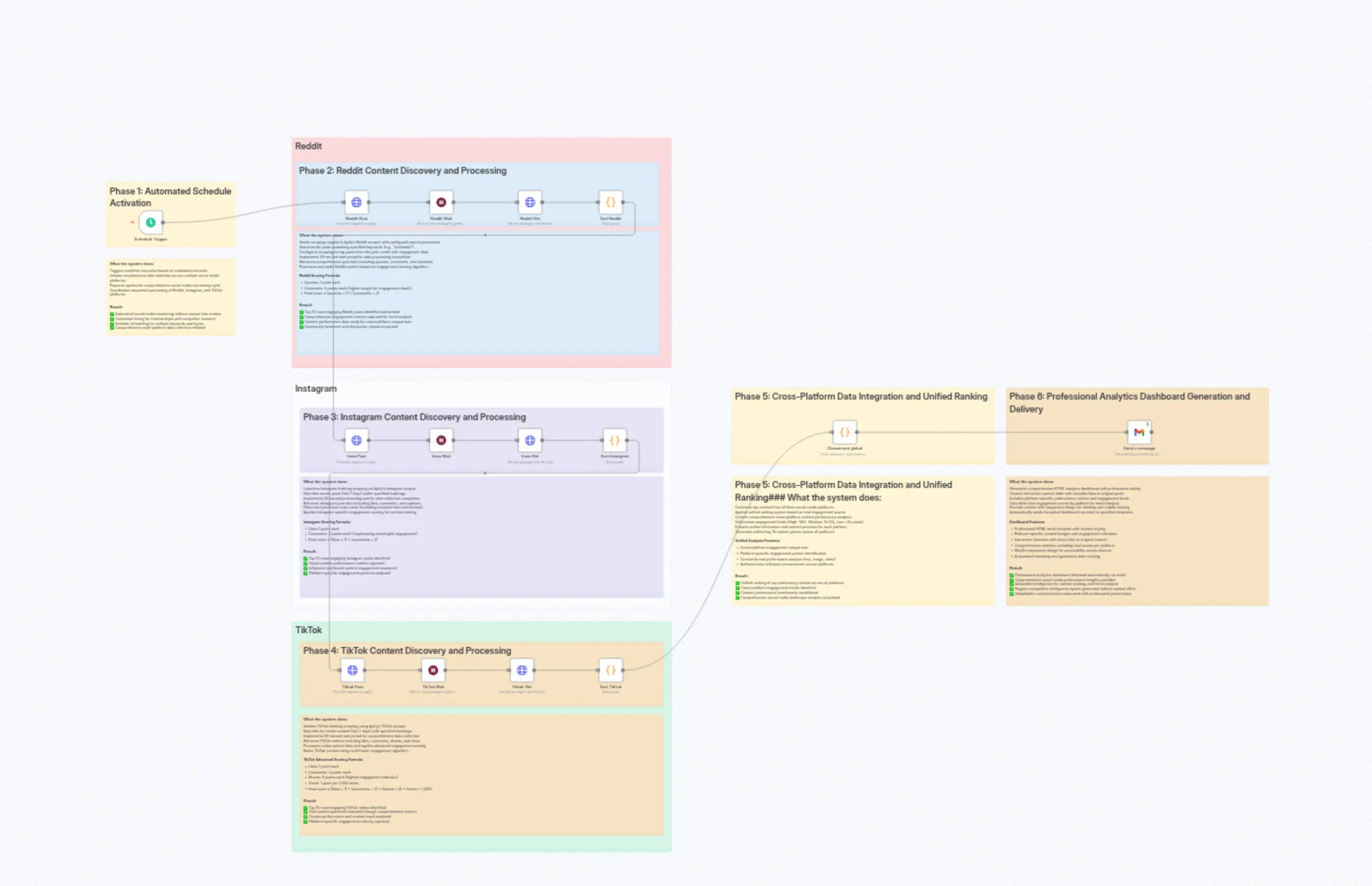The width and height of the screenshot is (1372, 886).
Task: Click the Gmail Send a message node
Action: pyautogui.click(x=1139, y=431)
